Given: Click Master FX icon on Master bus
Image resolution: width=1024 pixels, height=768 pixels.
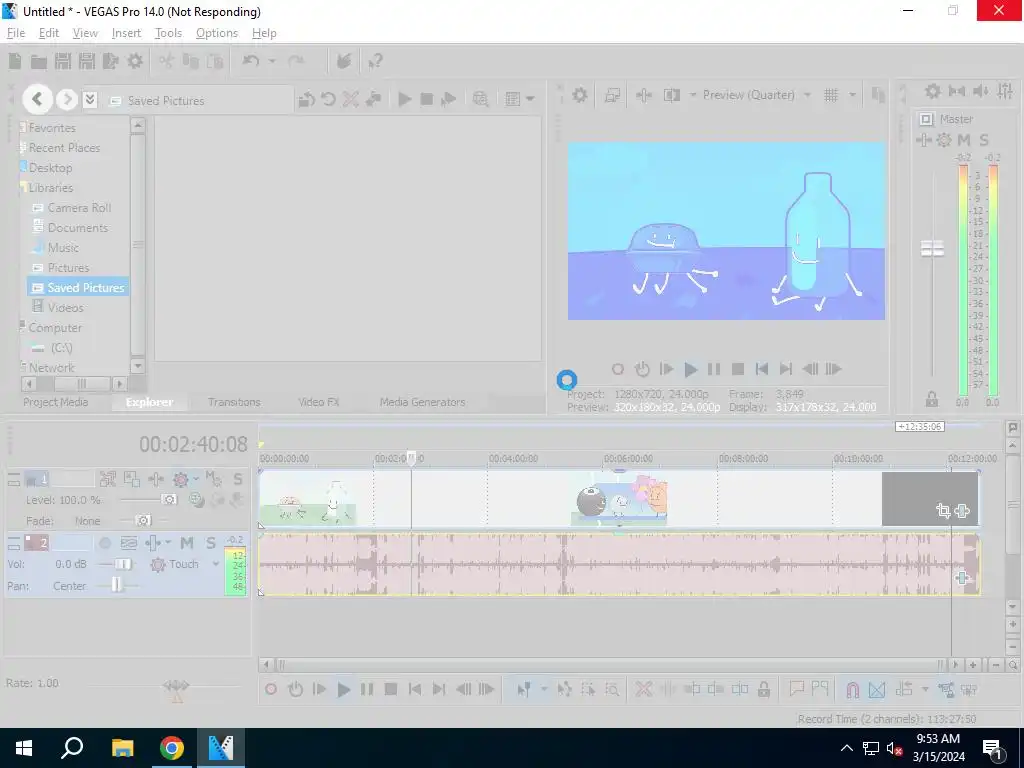Looking at the screenshot, I should [923, 140].
